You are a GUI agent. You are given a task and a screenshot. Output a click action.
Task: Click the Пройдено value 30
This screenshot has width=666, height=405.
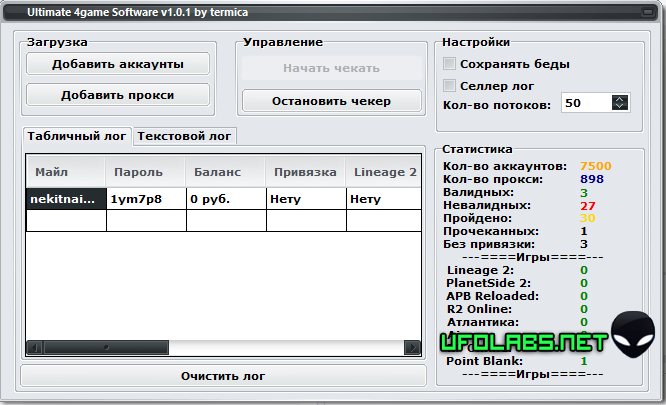pos(588,218)
